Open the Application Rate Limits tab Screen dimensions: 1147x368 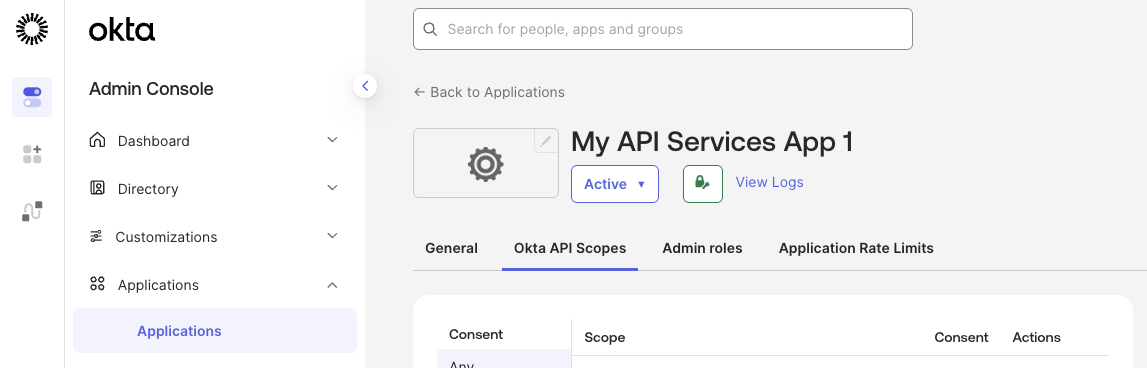click(x=856, y=248)
